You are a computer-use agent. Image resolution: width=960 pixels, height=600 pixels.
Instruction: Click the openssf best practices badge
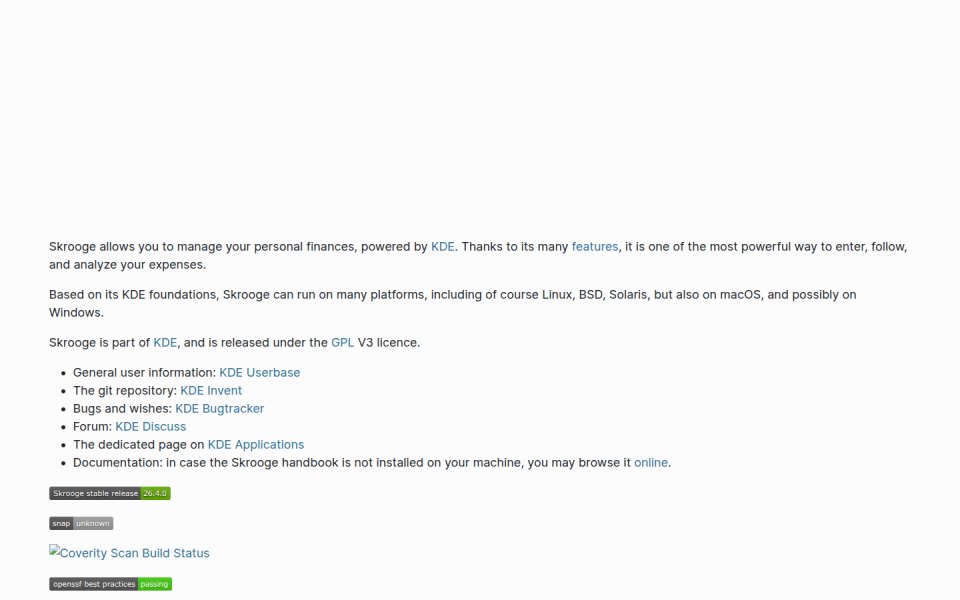coord(110,584)
